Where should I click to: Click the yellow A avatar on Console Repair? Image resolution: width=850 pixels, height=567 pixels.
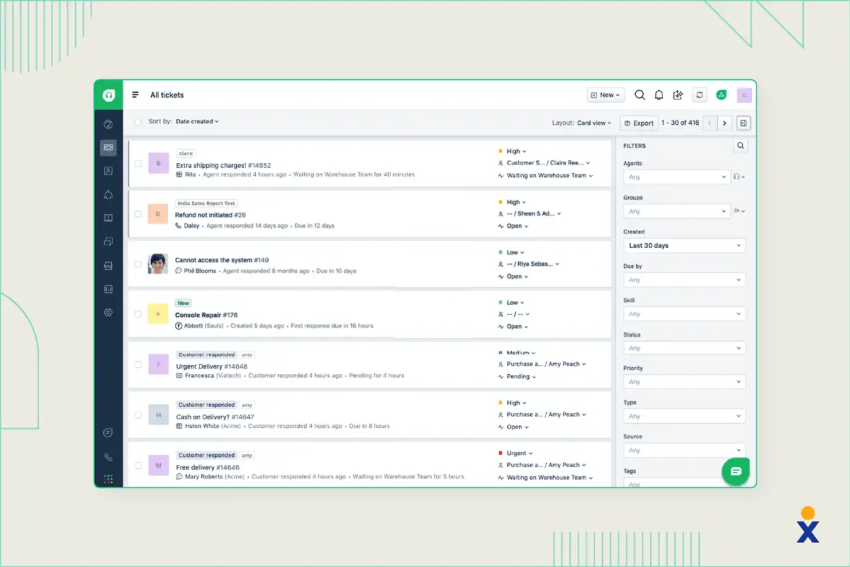pyautogui.click(x=158, y=314)
